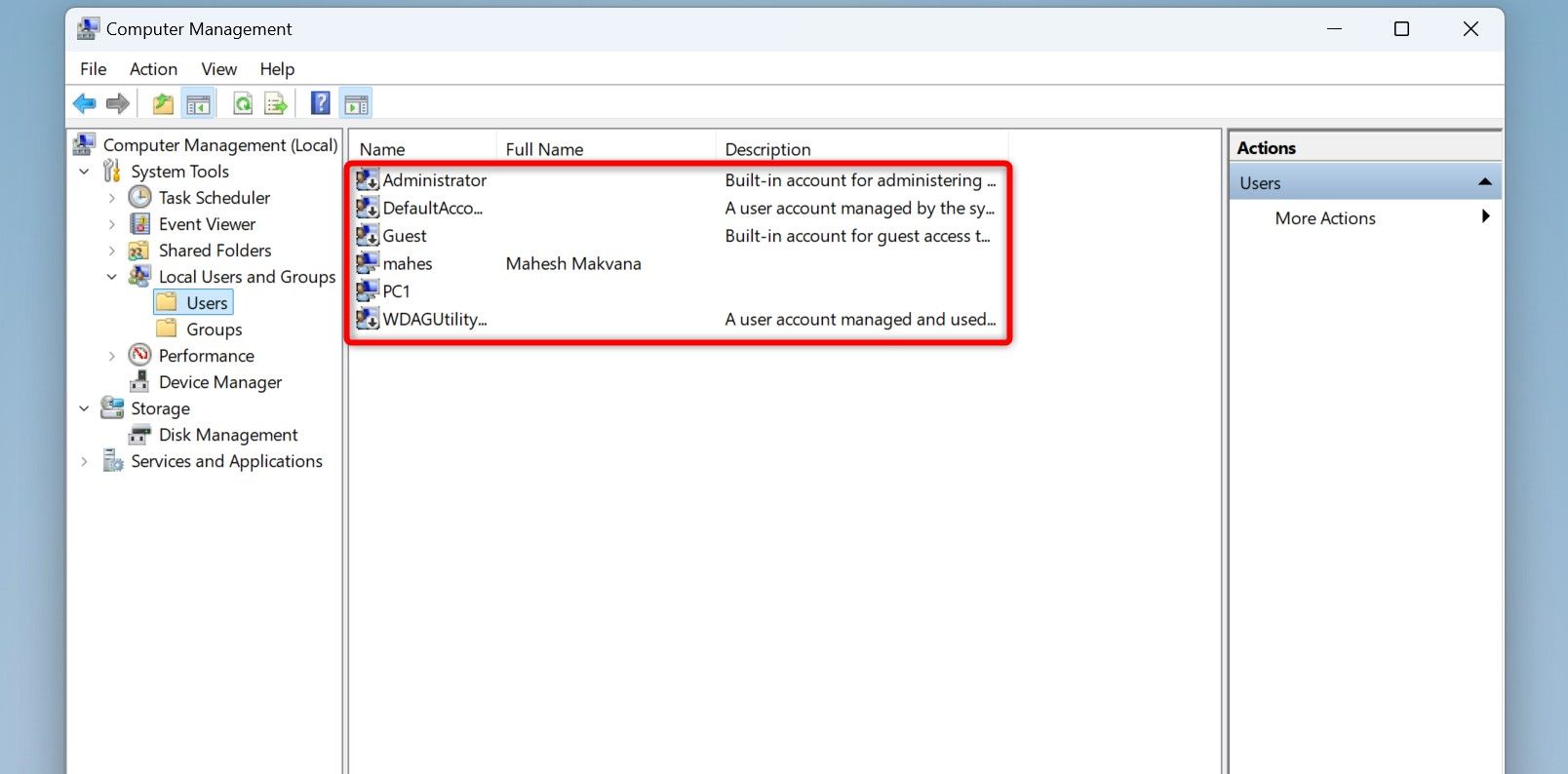Click More Actions in Actions pane
1568x774 pixels.
[1325, 218]
